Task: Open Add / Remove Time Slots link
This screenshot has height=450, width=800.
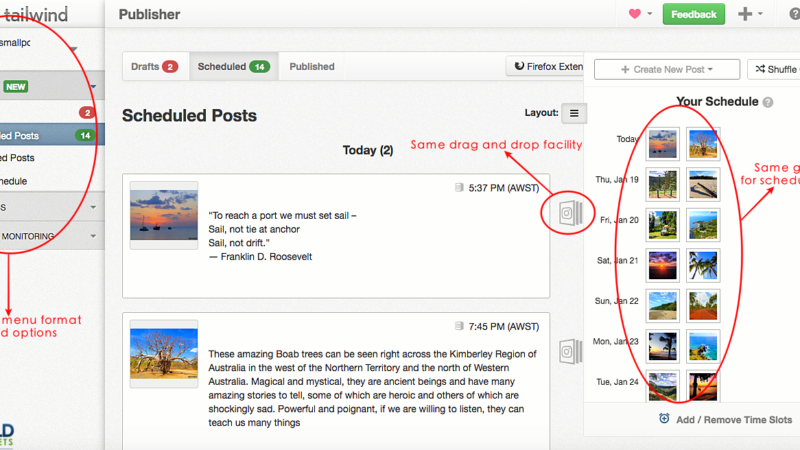Action: pos(736,420)
